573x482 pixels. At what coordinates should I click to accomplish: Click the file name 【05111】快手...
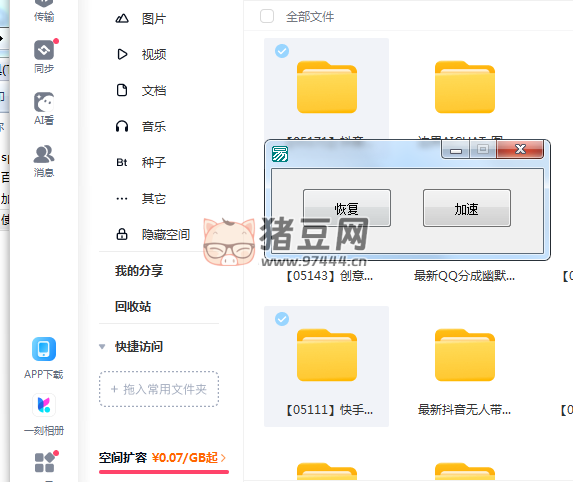[x=329, y=410]
